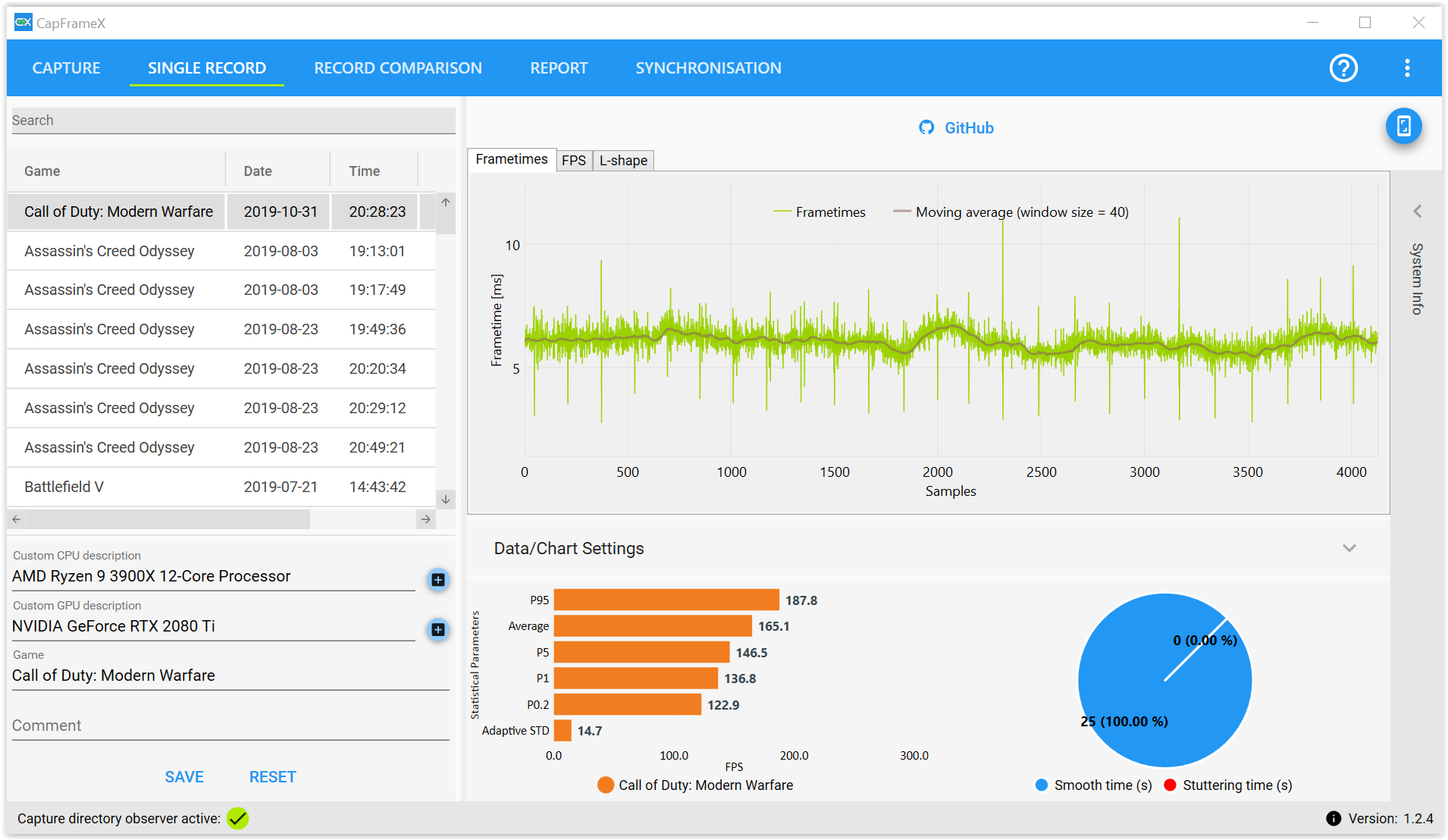This screenshot has height=840, width=1448.
Task: Click the P1 bar in the chart
Action: coord(636,679)
